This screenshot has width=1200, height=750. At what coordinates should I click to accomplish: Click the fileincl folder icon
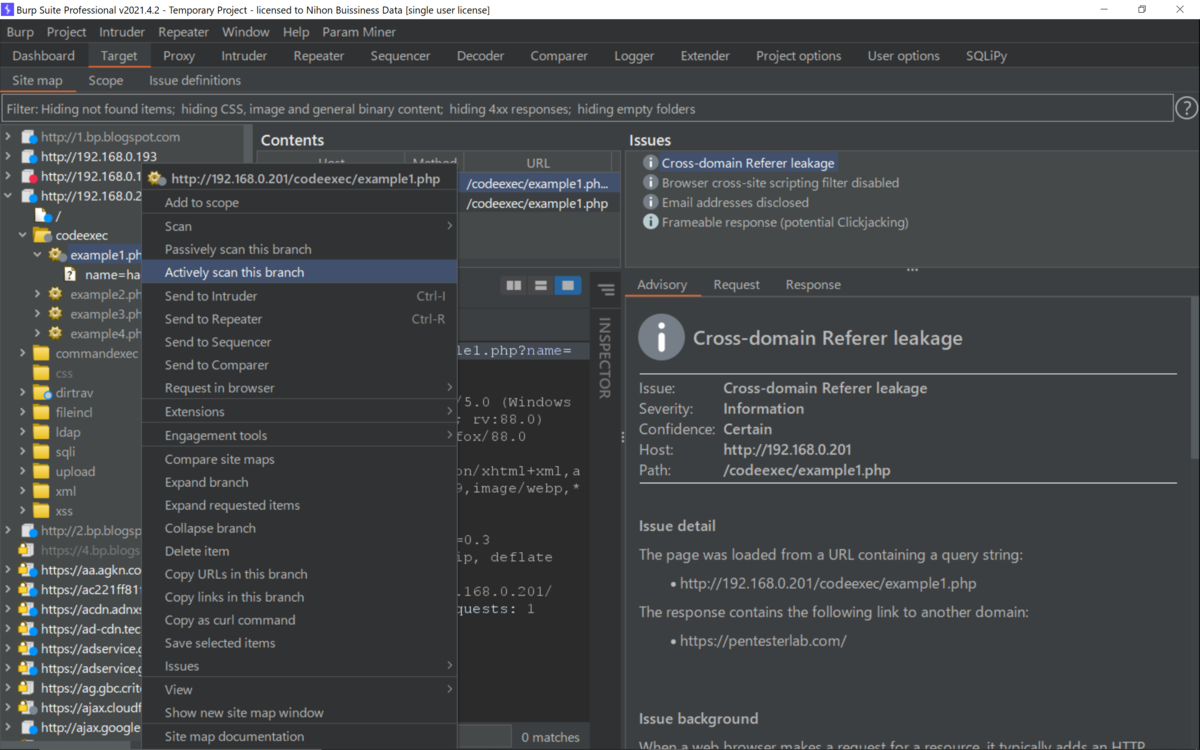(x=42, y=412)
